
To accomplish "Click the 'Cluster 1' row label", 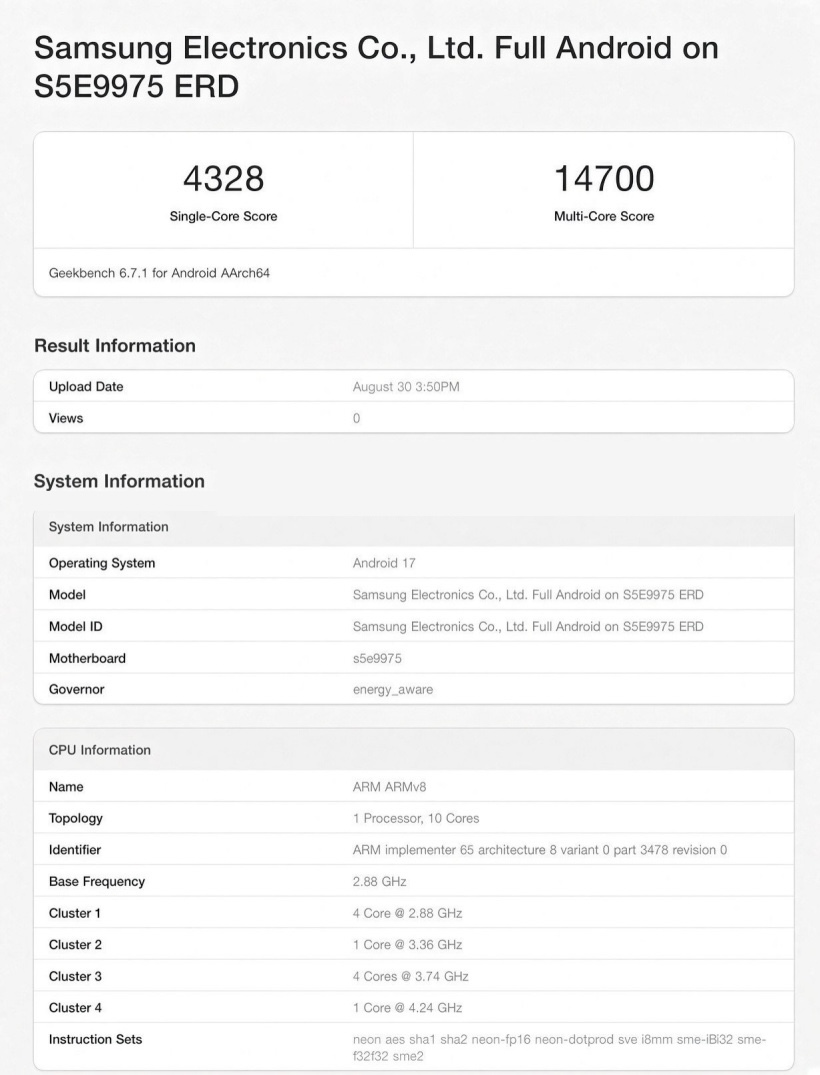I will coord(75,913).
